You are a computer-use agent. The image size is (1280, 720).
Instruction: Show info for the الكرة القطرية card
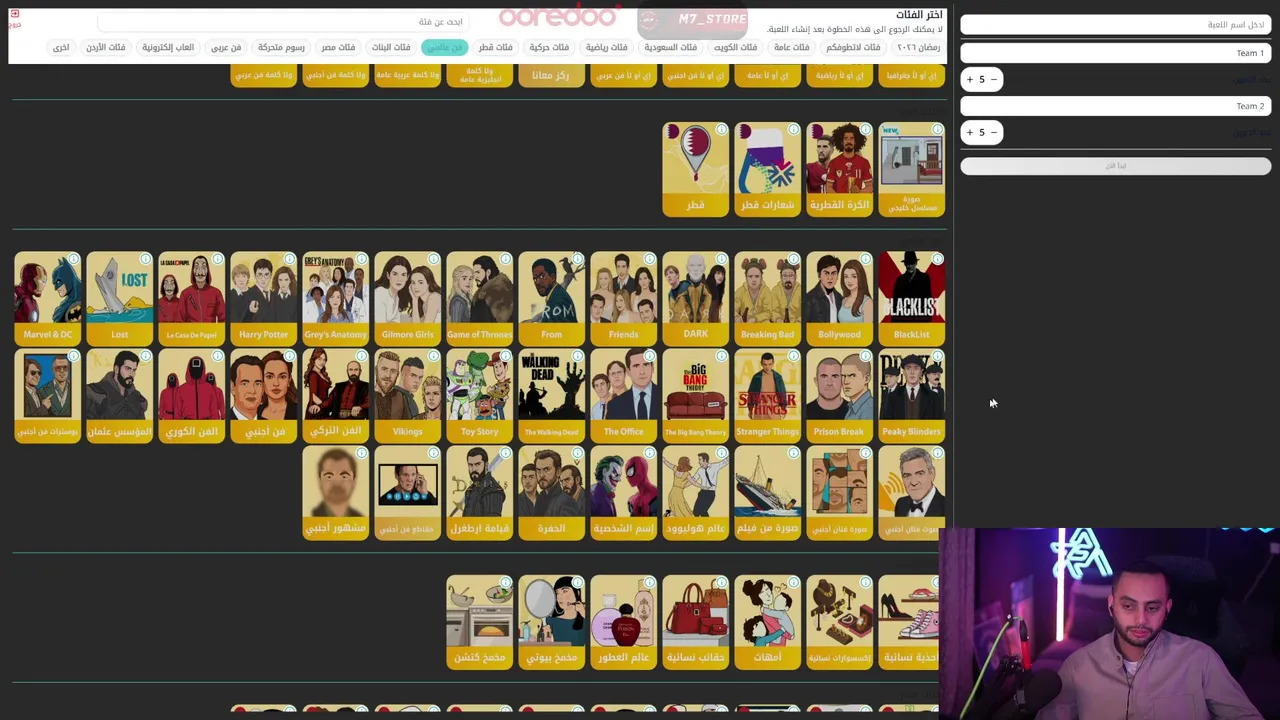click(x=865, y=129)
